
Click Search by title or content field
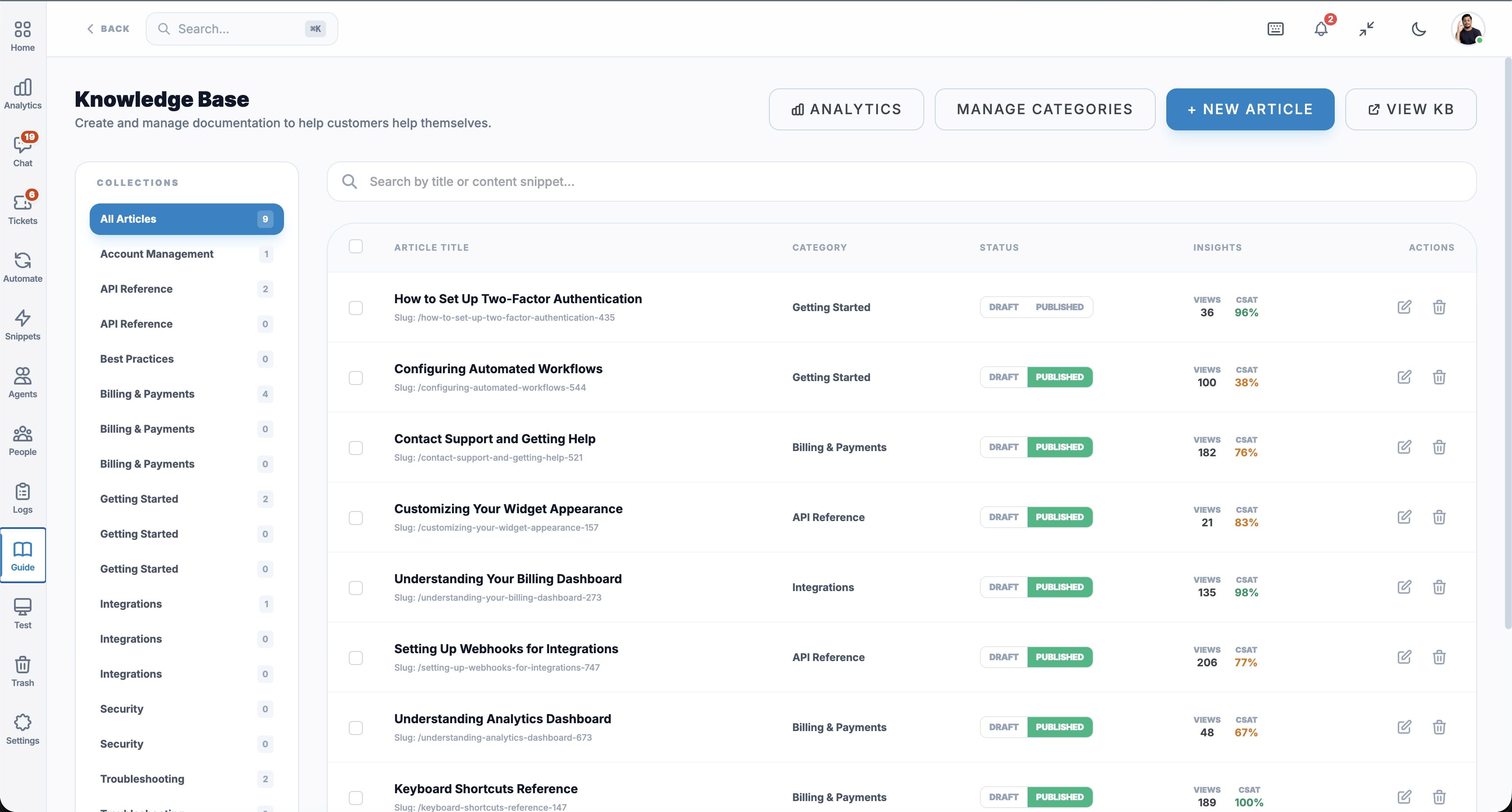[902, 182]
